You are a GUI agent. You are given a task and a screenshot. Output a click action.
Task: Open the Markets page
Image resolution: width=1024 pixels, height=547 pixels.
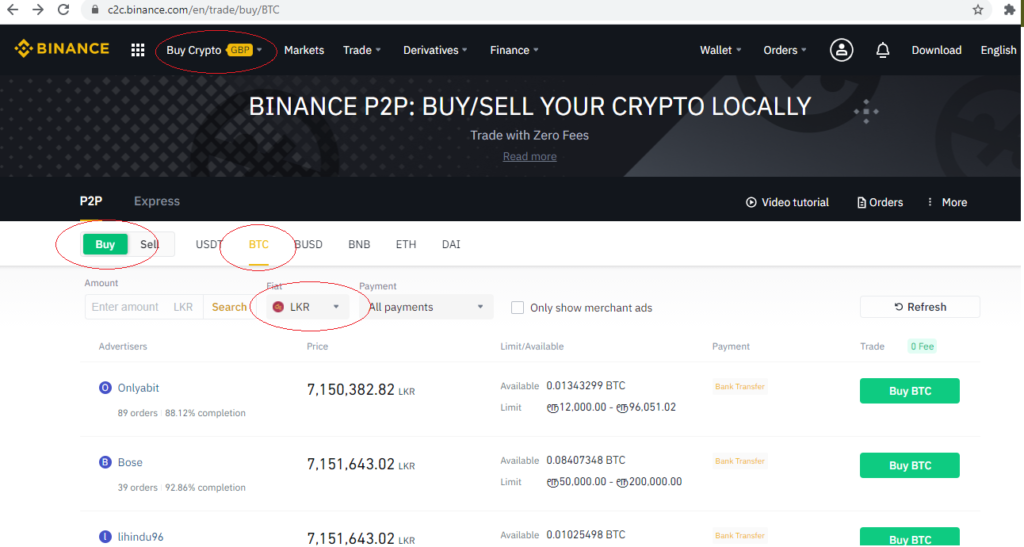pos(304,50)
